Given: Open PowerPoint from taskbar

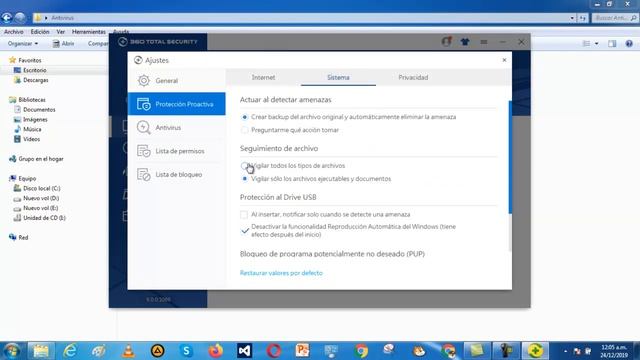Looking at the screenshot, I should (302, 351).
